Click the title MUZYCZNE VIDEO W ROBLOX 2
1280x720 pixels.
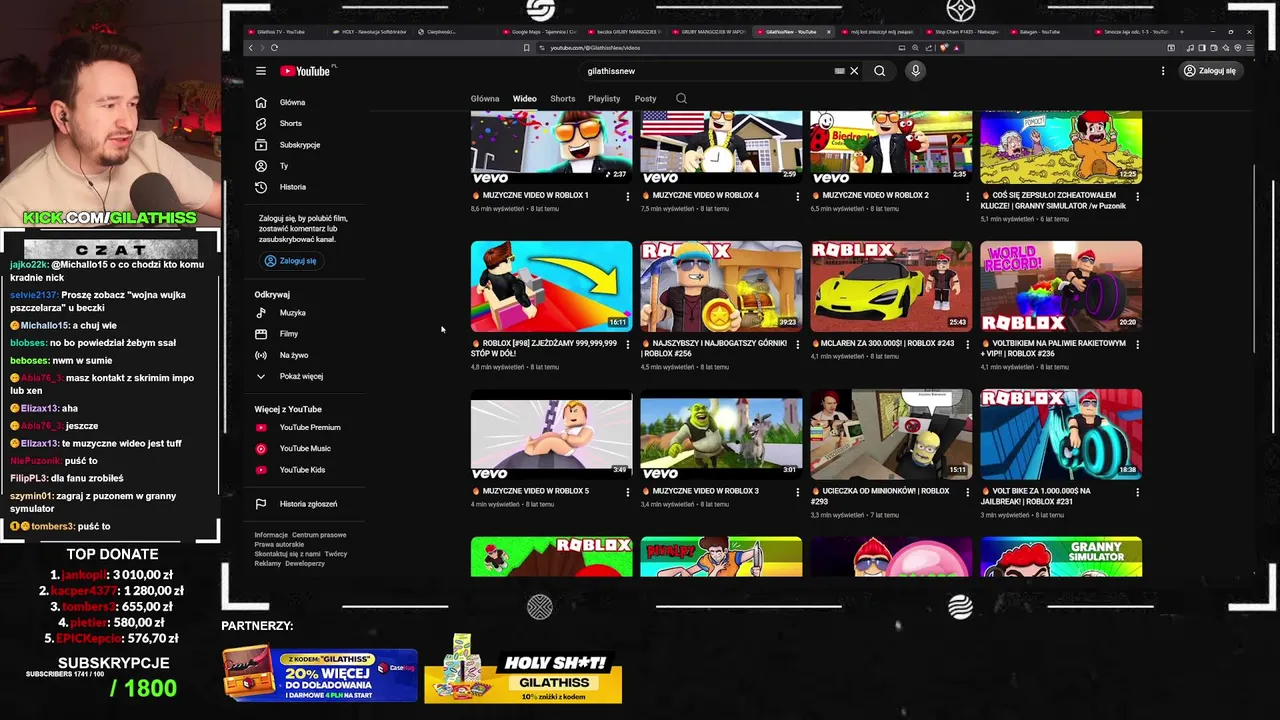tap(875, 196)
